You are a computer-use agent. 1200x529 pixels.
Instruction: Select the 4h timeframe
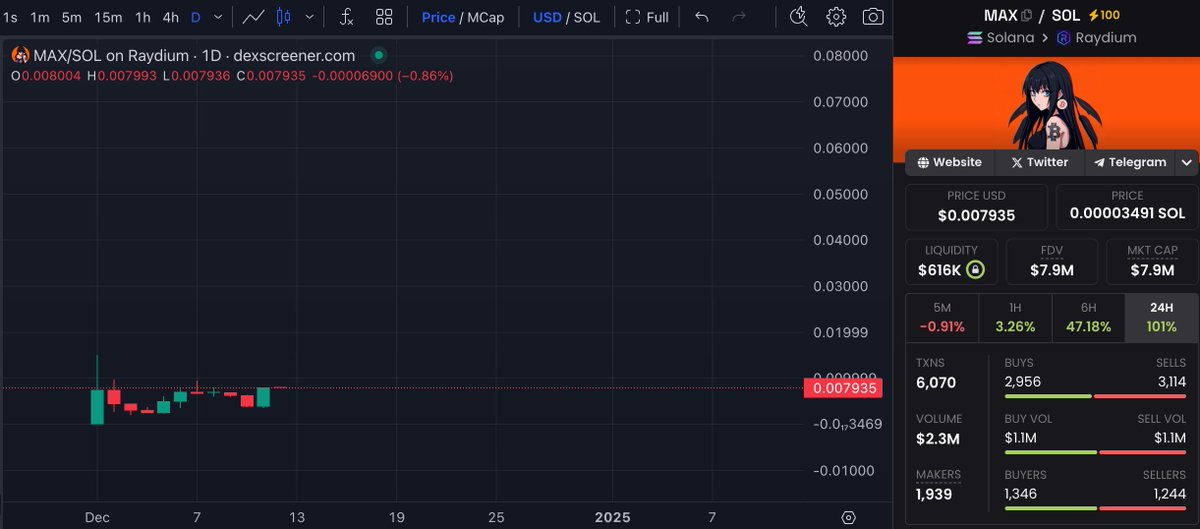[171, 17]
